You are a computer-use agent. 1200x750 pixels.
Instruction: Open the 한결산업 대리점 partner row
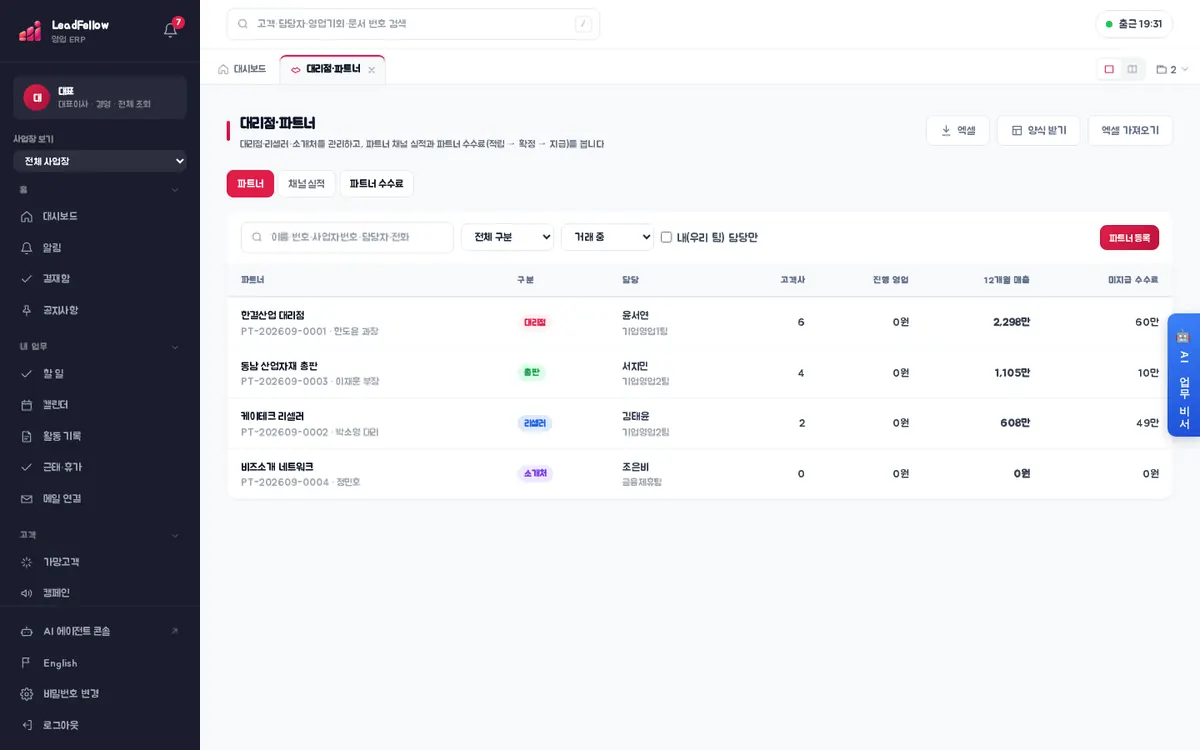699,322
